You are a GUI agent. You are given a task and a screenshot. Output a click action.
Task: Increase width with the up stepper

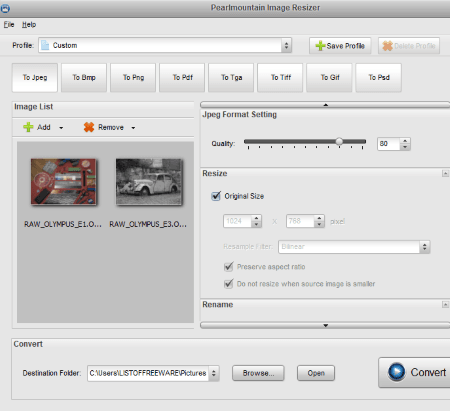[x=256, y=218]
